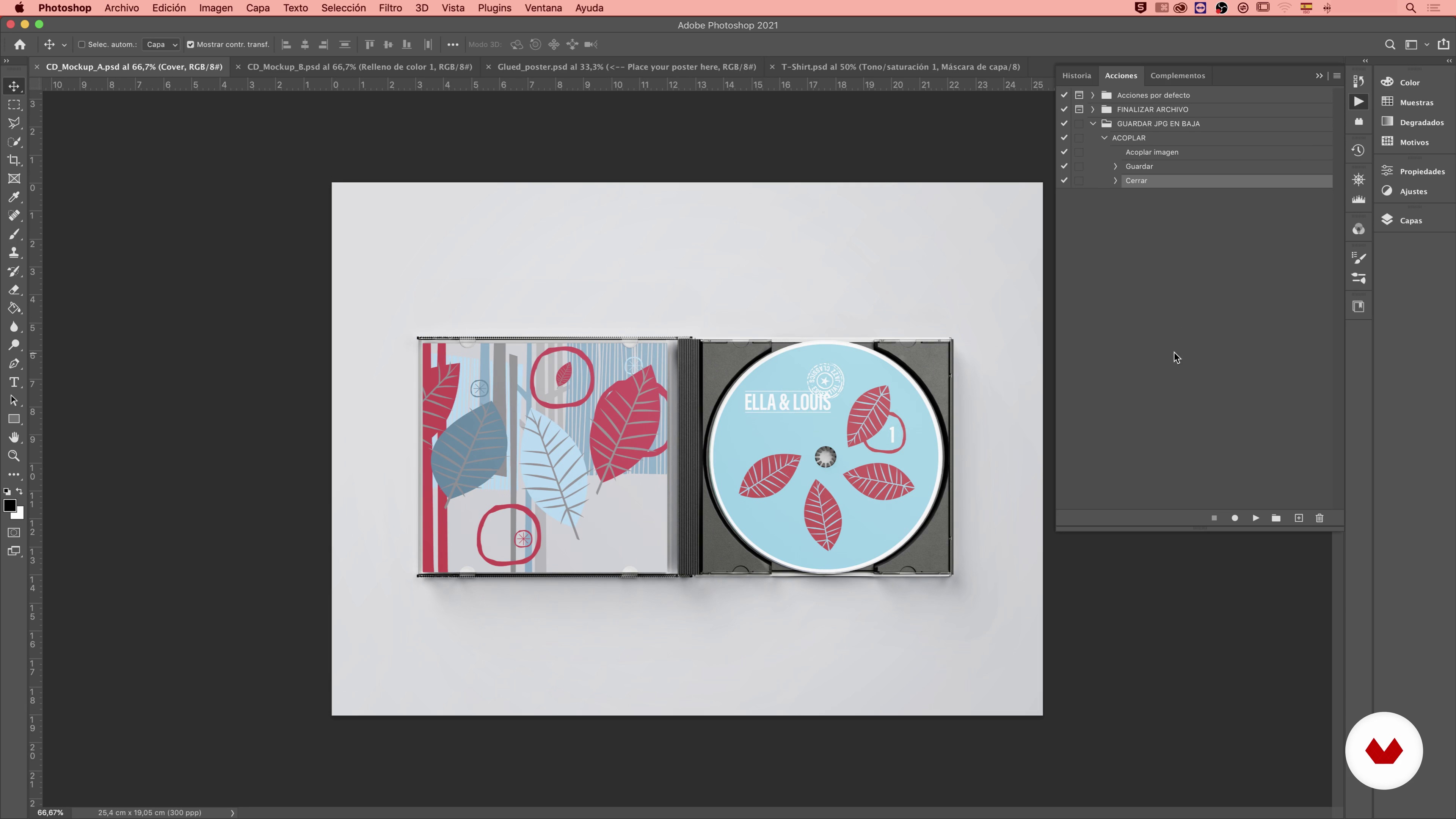Select the Clone Stamp tool
The width and height of the screenshot is (1456, 819).
(x=14, y=253)
